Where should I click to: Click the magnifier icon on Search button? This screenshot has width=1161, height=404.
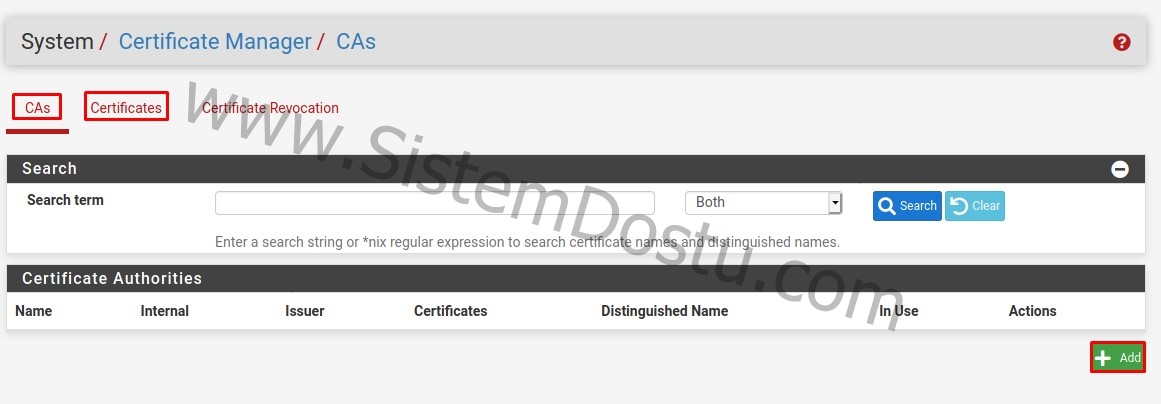886,206
